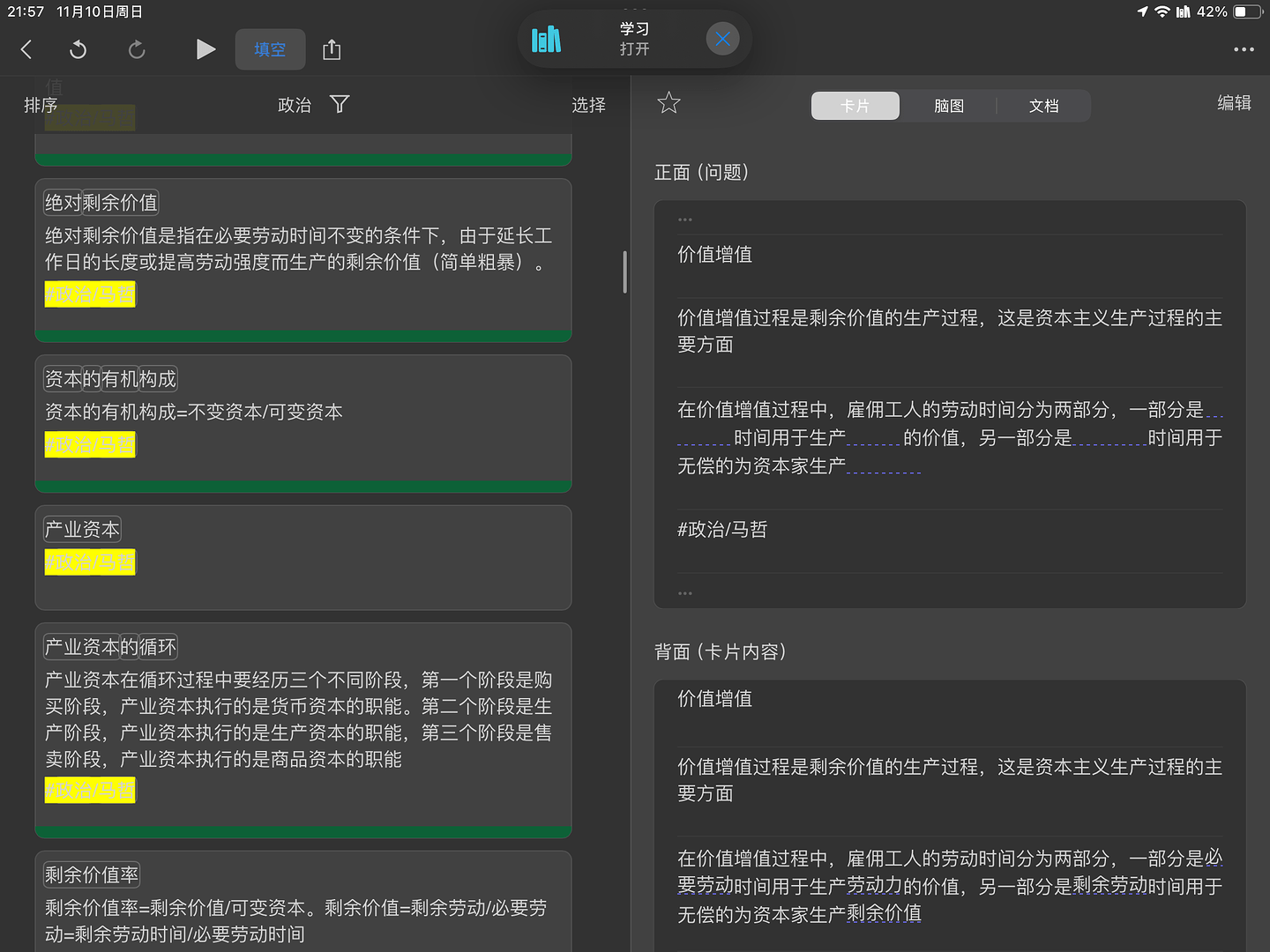The height and width of the screenshot is (952, 1270).
Task: Click the undo arrow icon
Action: tap(78, 49)
